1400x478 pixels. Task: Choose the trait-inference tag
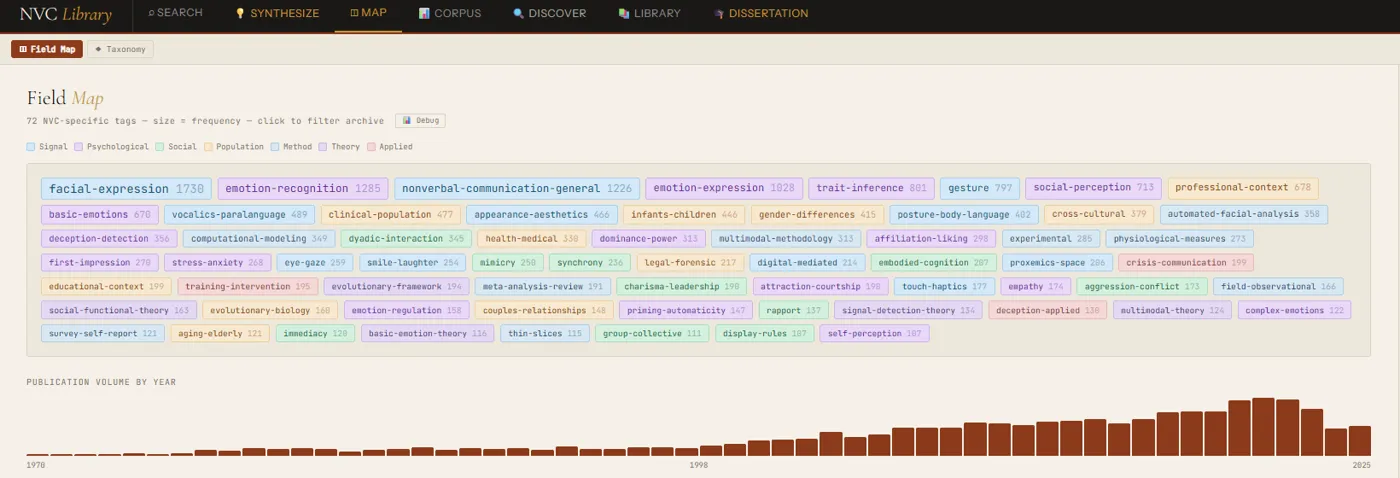(871, 188)
